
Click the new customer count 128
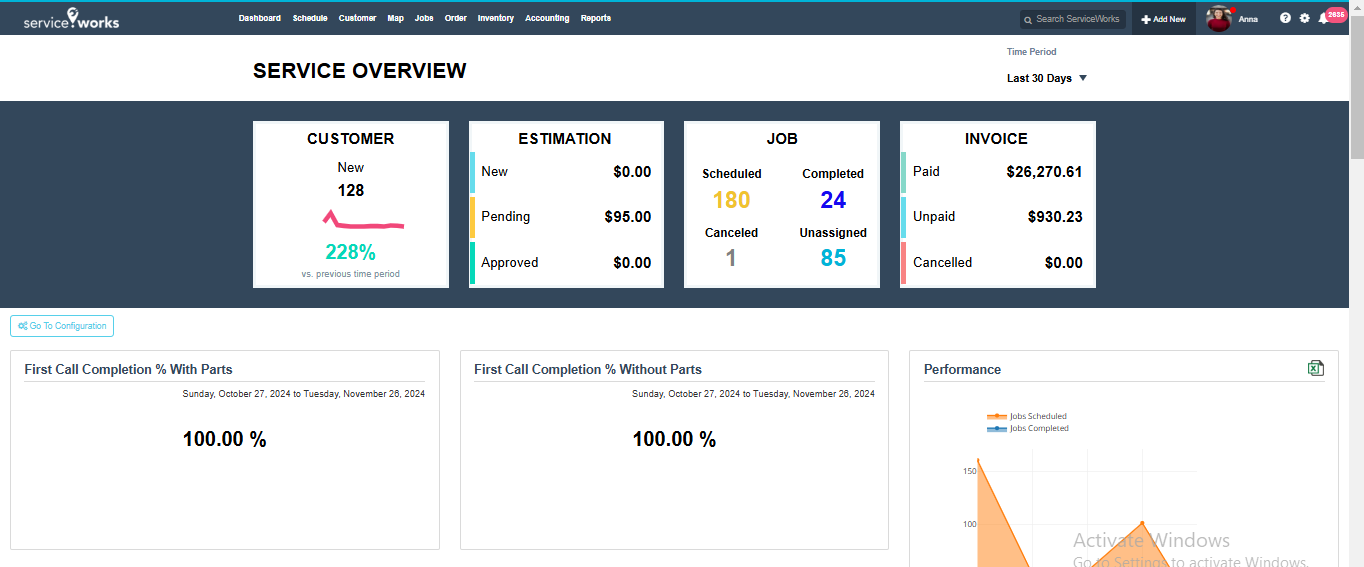(351, 190)
